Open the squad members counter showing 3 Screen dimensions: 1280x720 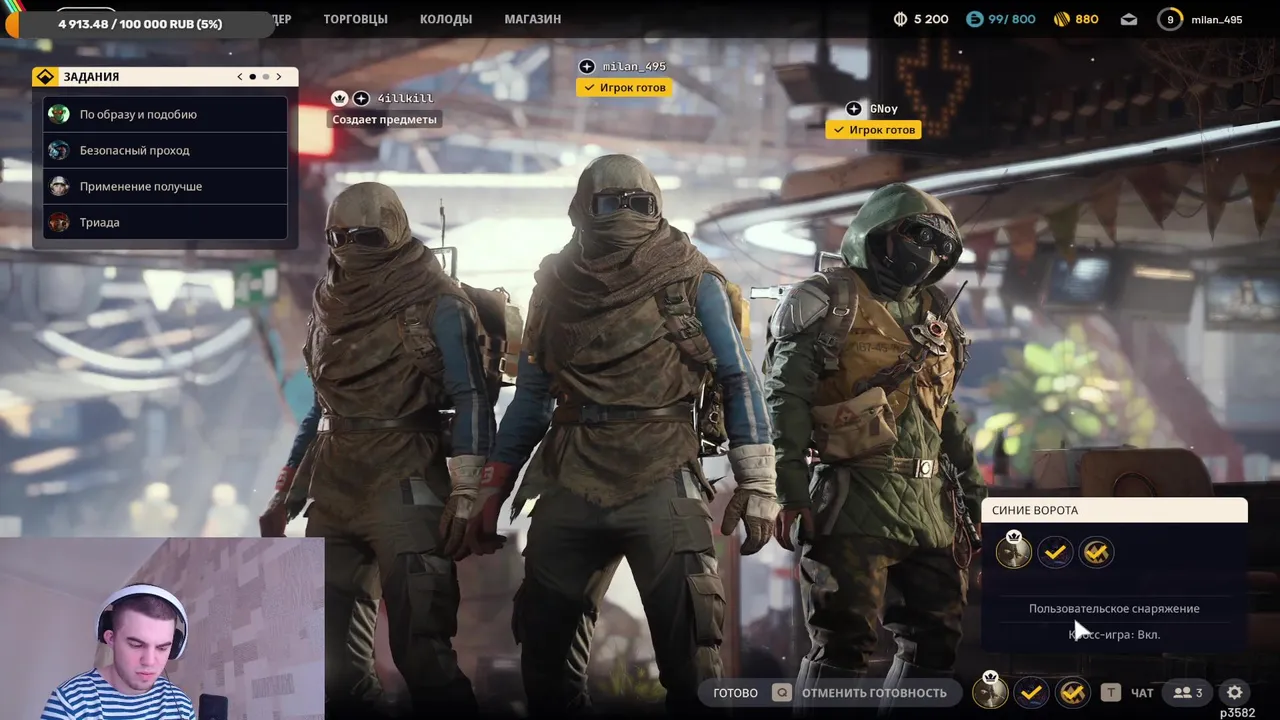click(1187, 692)
